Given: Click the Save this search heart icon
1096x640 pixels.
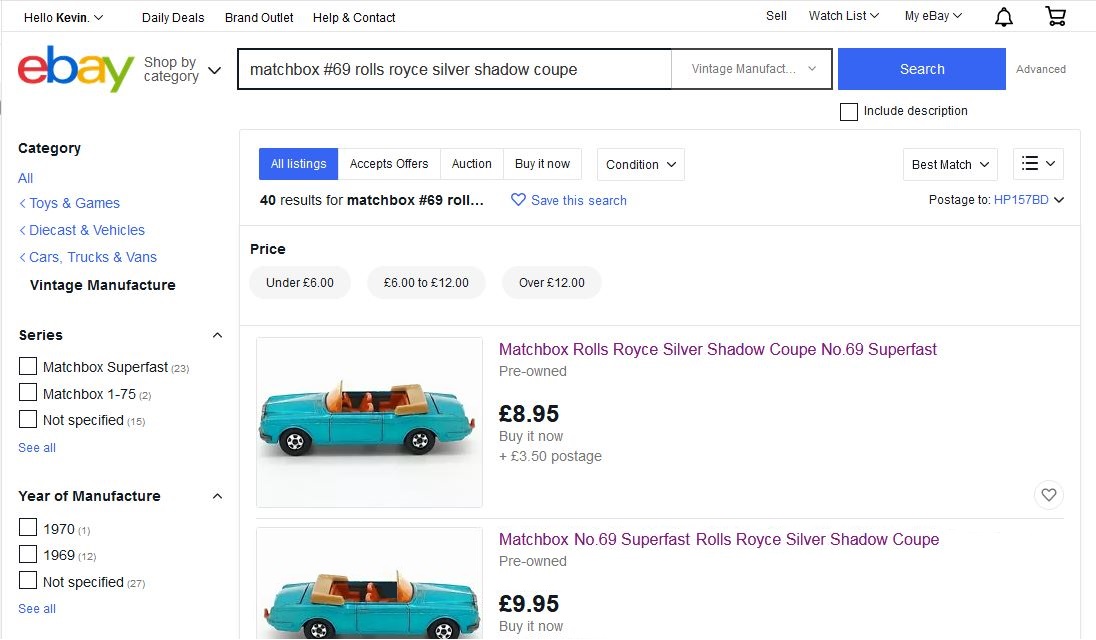Looking at the screenshot, I should [518, 200].
